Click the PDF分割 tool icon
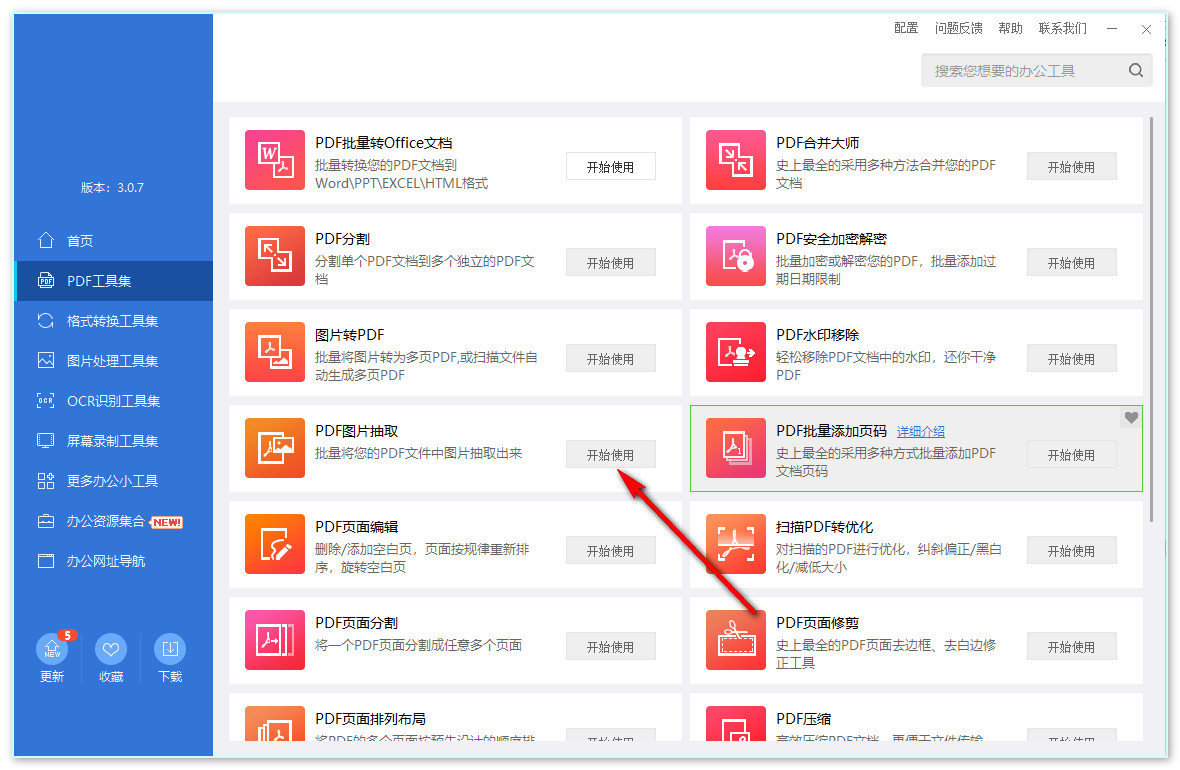 [275, 256]
